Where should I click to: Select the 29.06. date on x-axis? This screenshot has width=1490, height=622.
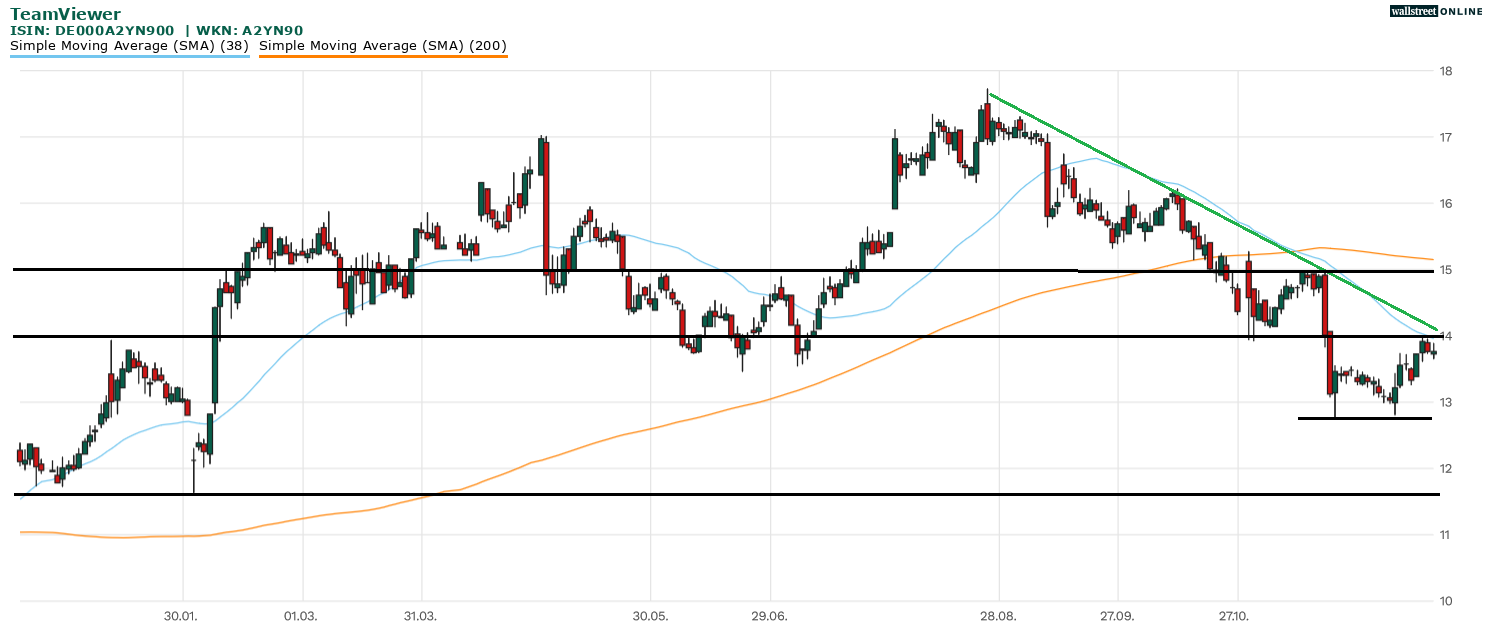pos(771,615)
